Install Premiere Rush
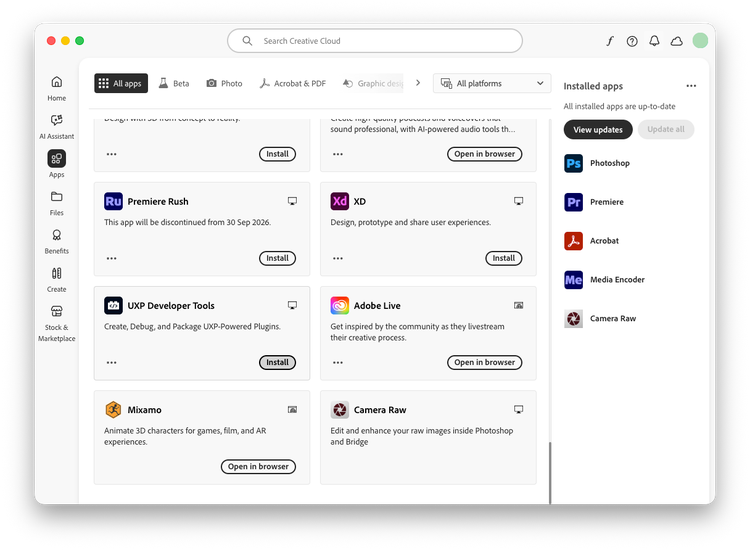This screenshot has height=550, width=750. coord(277,258)
